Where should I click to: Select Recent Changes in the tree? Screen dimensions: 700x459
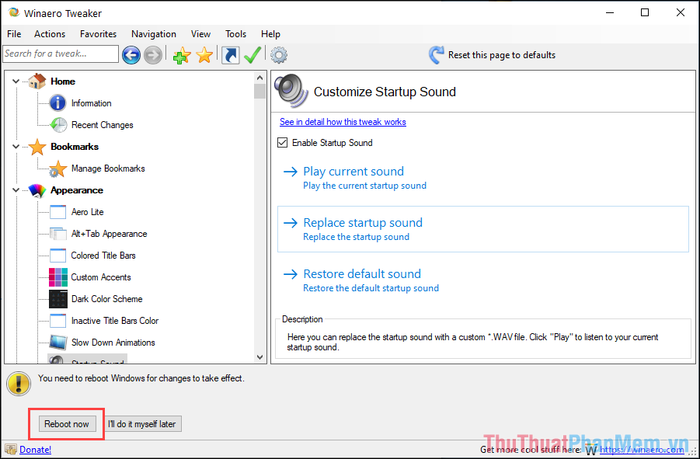click(x=102, y=125)
